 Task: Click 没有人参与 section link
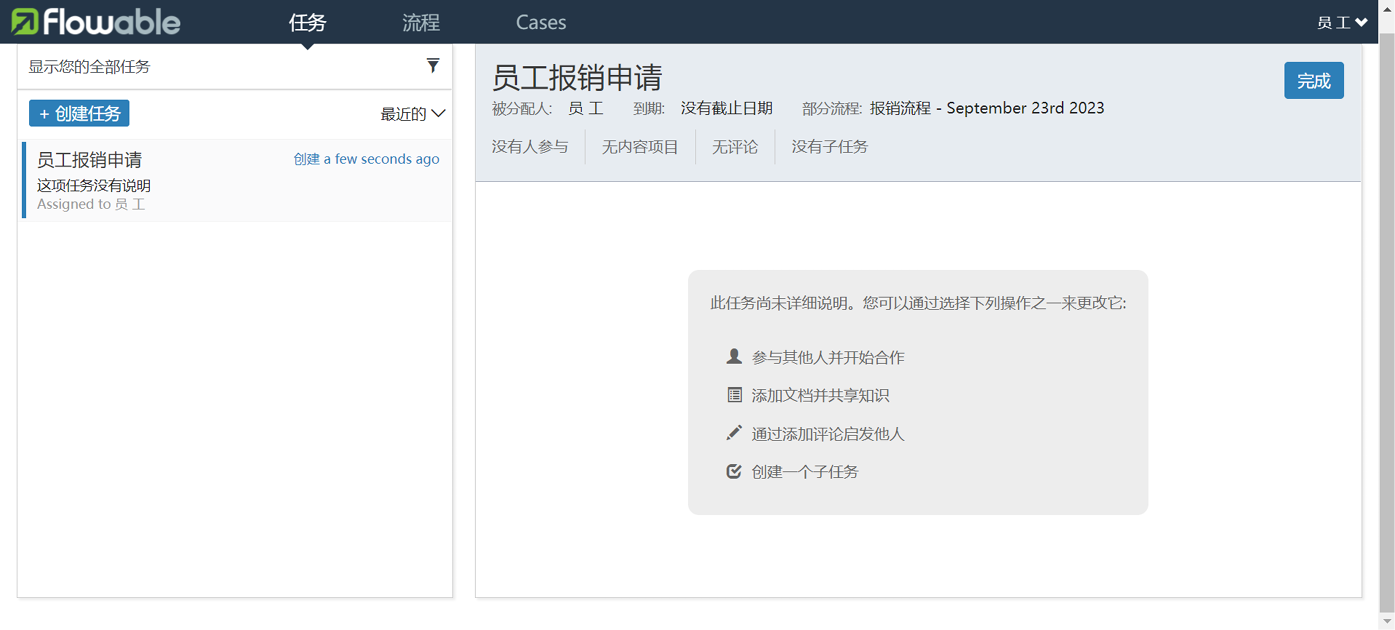530,147
